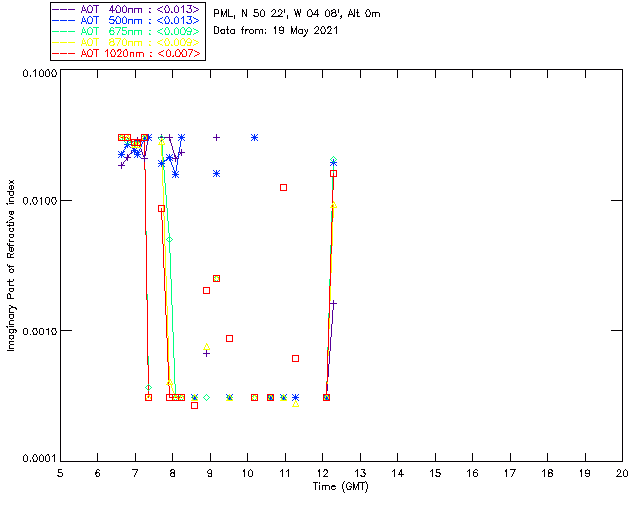Select the 'Data from: 19 May 2021' text

[x=276, y=30]
